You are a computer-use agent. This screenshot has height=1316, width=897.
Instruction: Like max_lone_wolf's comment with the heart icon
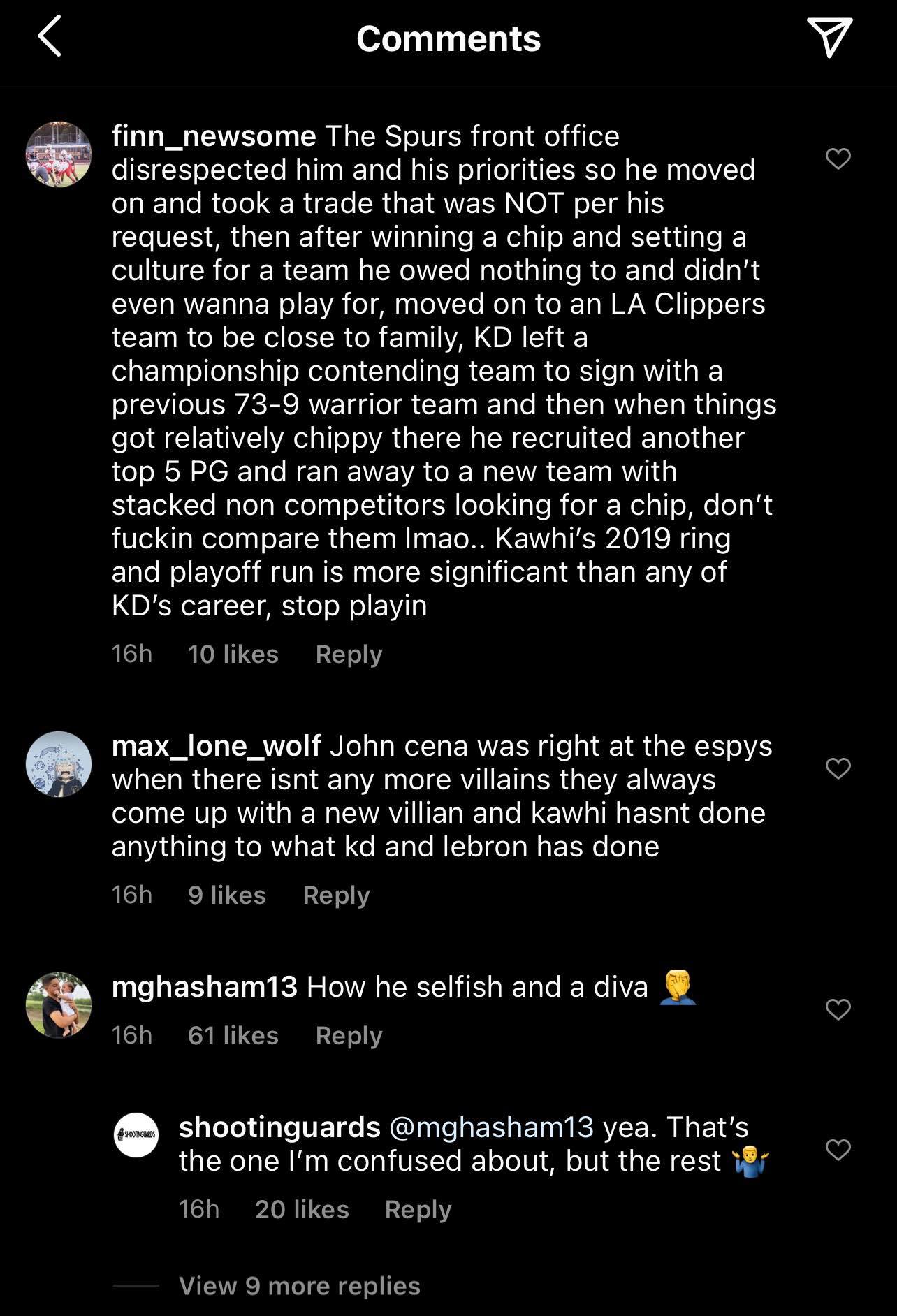(x=838, y=768)
